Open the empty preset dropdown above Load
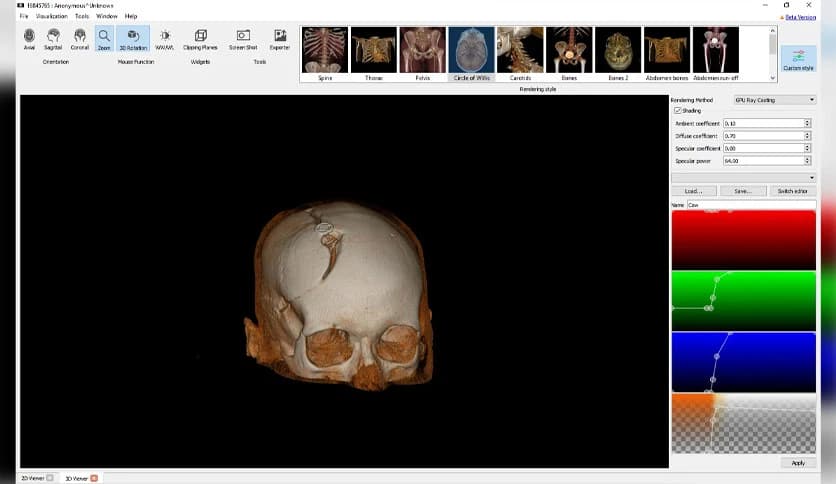Screen dimensions: 836x484 coord(743,178)
